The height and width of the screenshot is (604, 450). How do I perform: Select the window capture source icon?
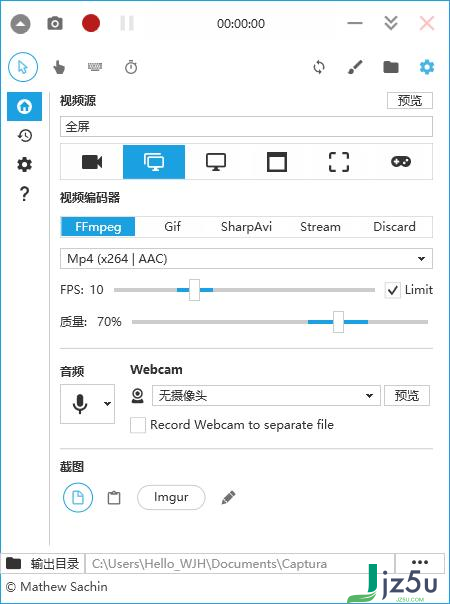click(x=277, y=162)
